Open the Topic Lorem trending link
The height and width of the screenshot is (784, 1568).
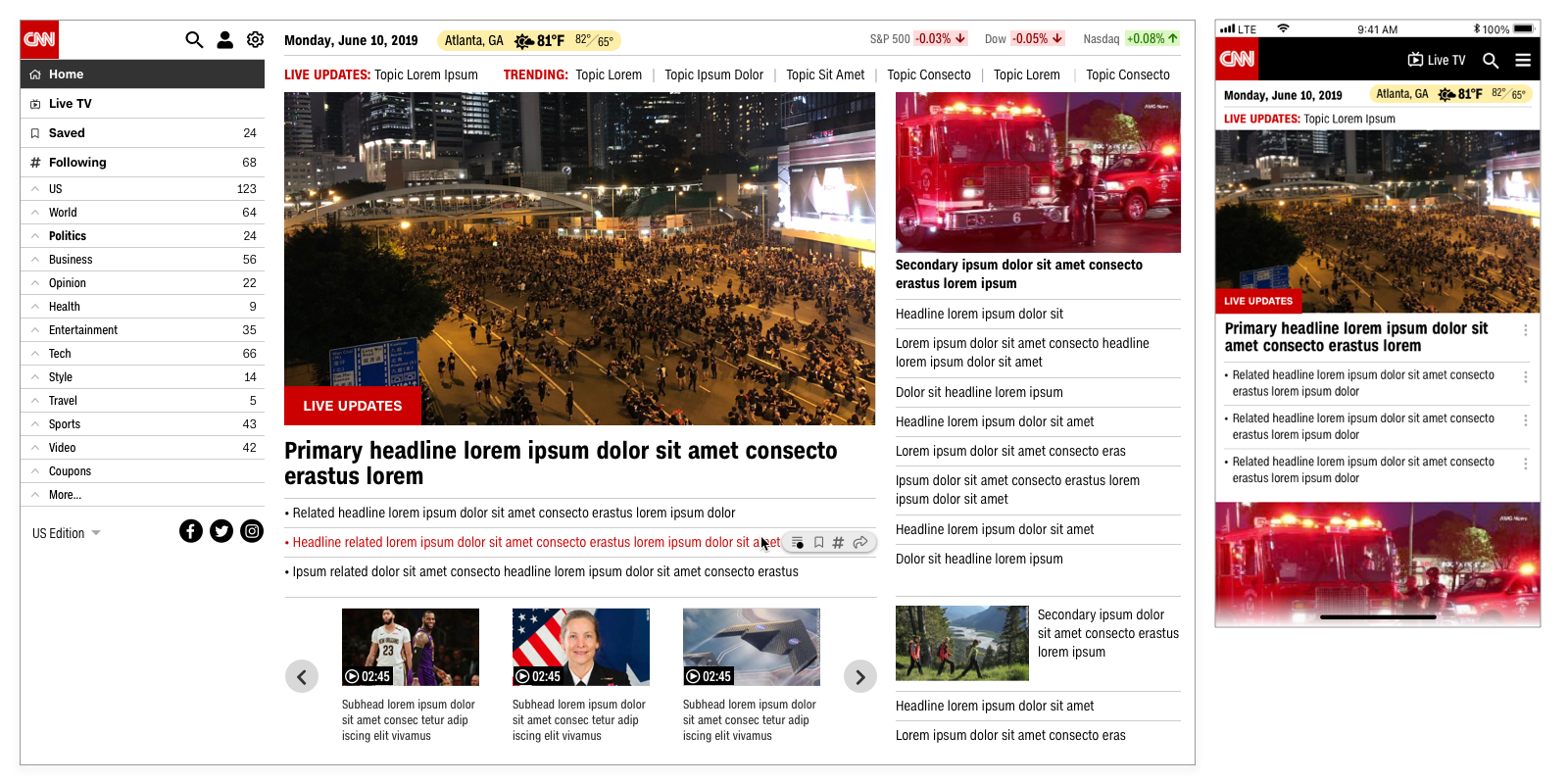pyautogui.click(x=609, y=74)
